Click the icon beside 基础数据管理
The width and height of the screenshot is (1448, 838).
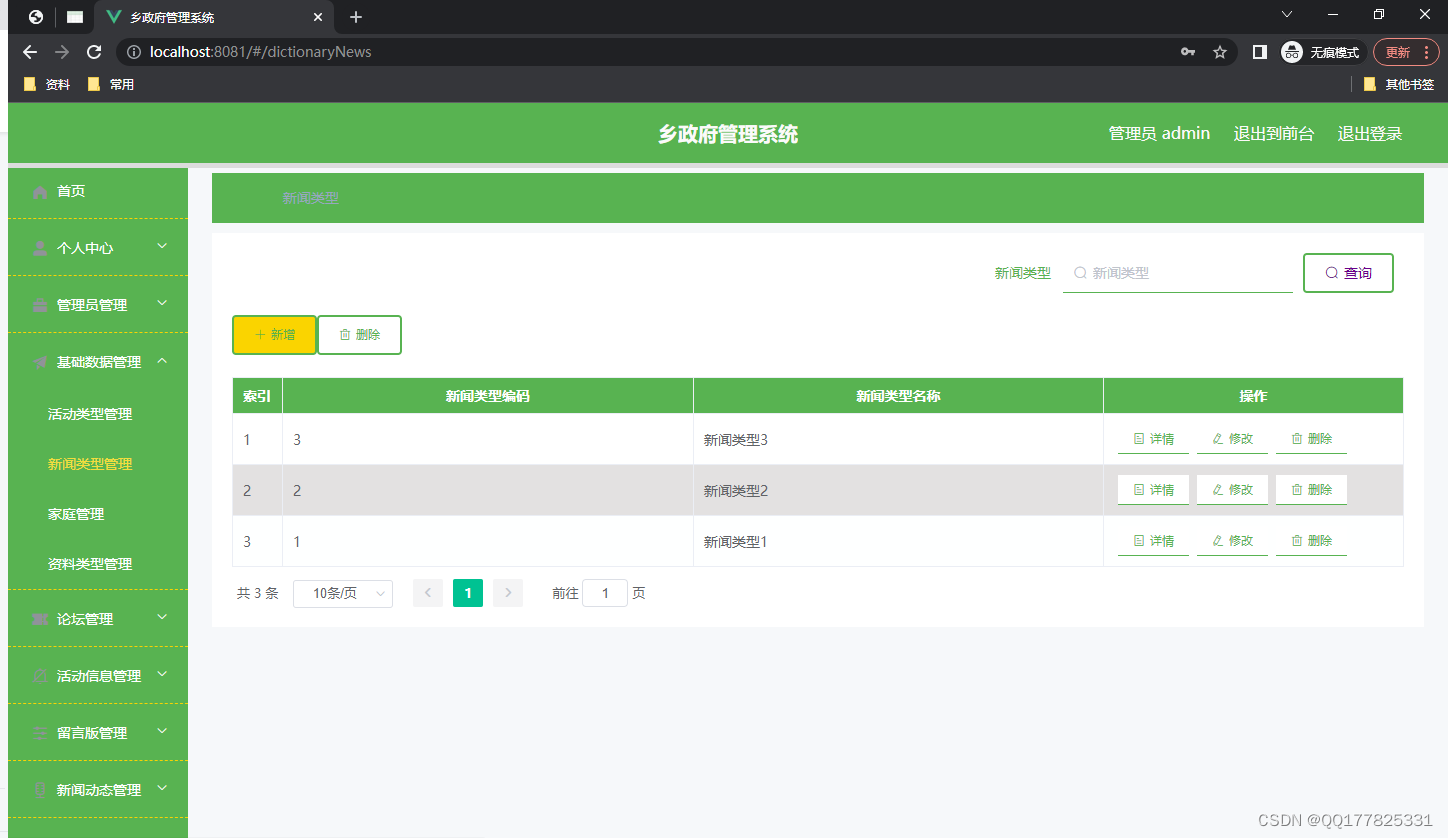(40, 362)
